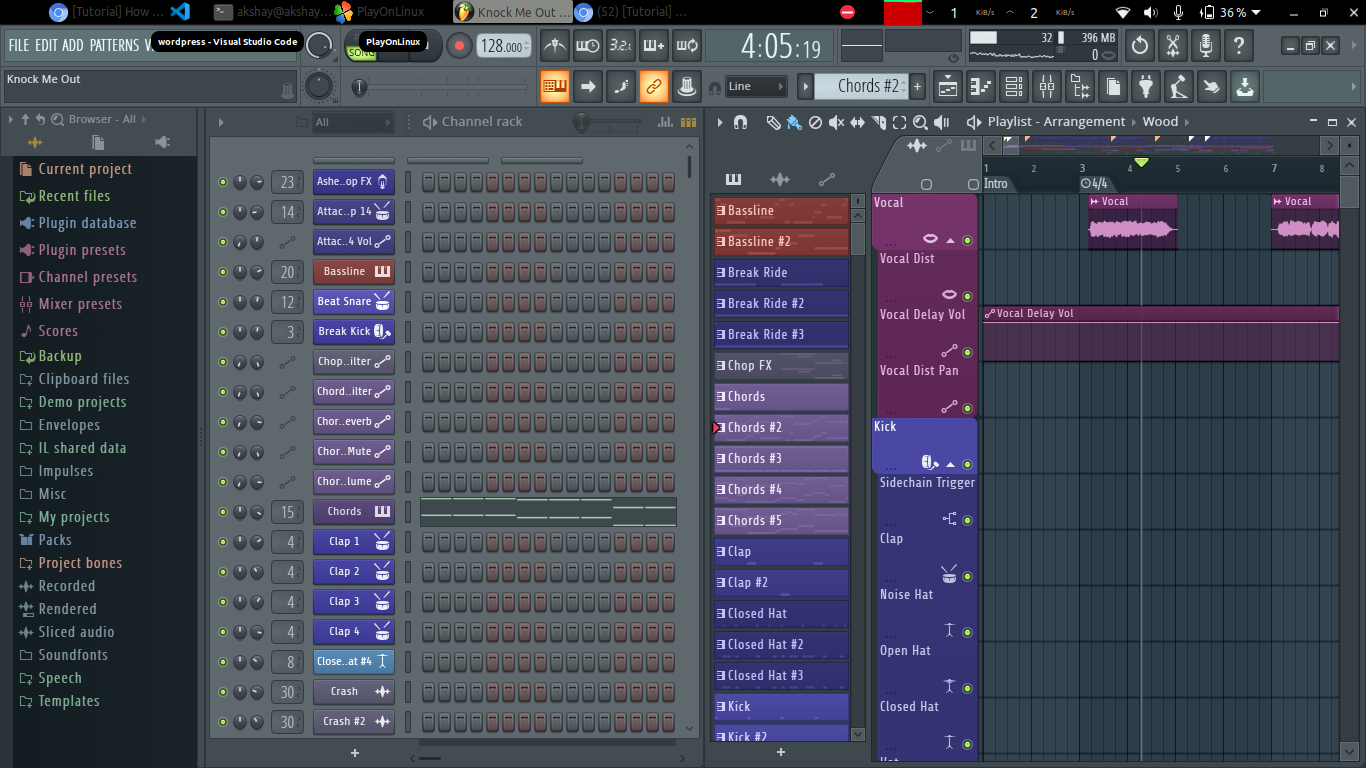The width and height of the screenshot is (1366, 768).
Task: Mute Clap 1 channel LED
Action: (223, 542)
